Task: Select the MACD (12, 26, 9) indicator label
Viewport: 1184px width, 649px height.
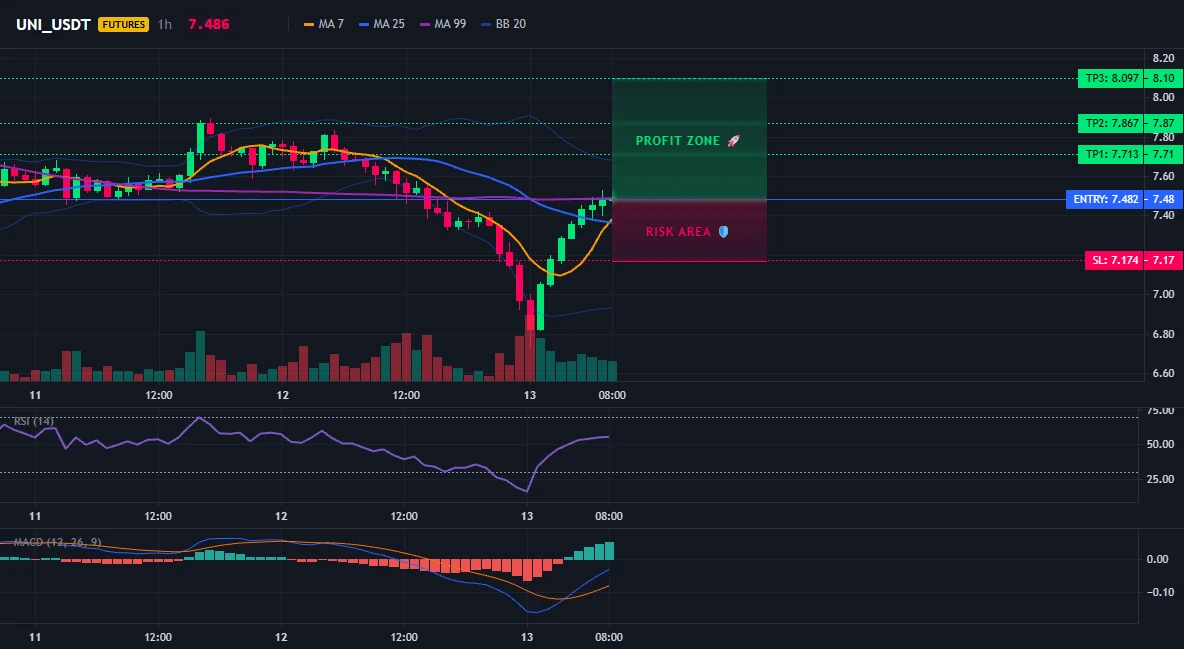Action: (57, 542)
